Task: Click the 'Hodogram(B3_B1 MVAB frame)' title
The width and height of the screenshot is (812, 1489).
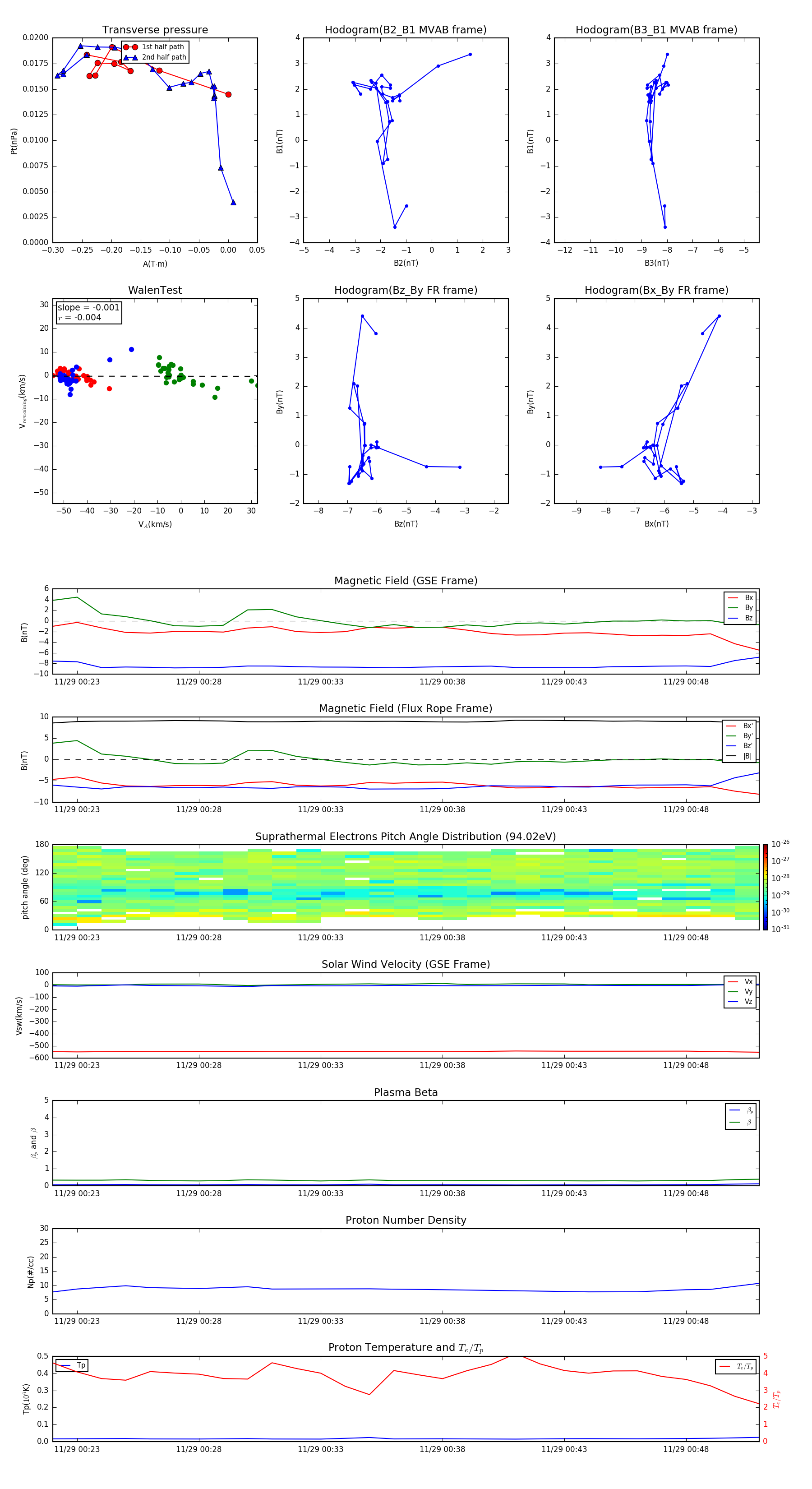Action: tap(656, 30)
